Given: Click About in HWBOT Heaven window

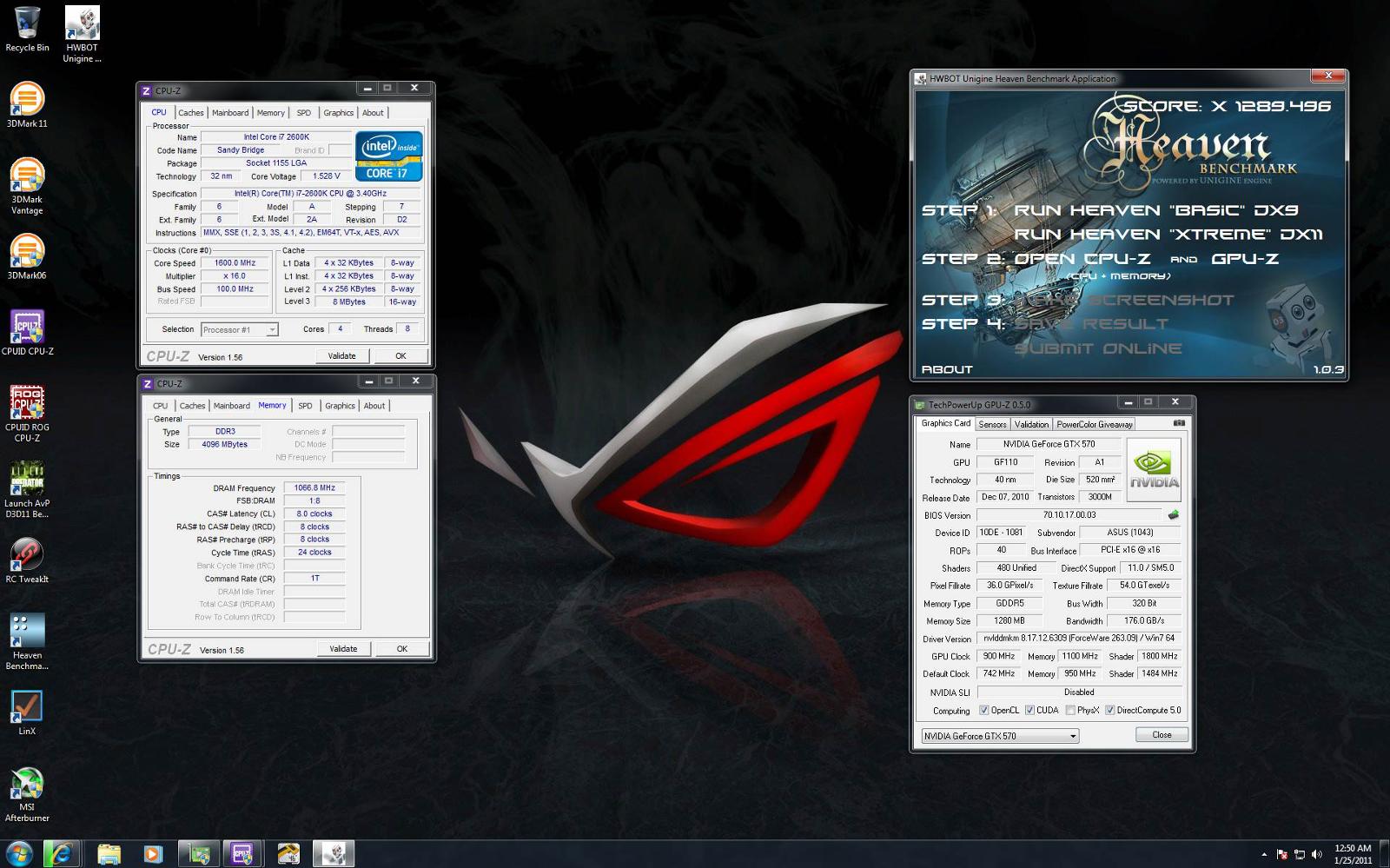Looking at the screenshot, I should (947, 369).
